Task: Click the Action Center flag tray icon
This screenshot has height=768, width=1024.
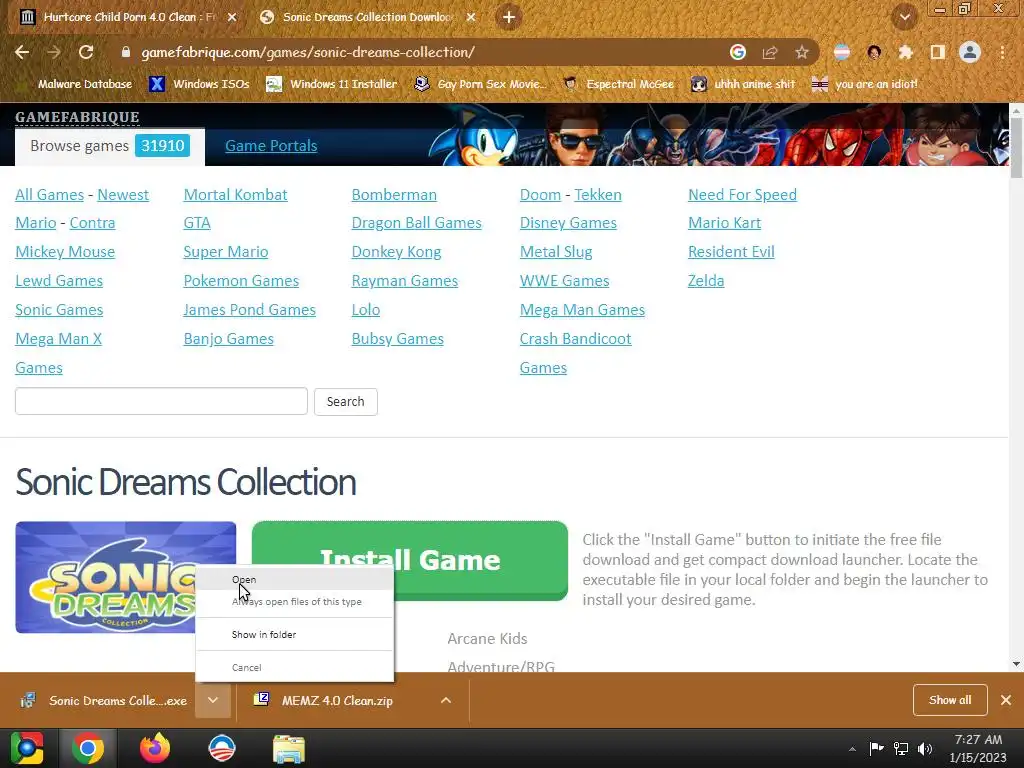Action: (876, 748)
